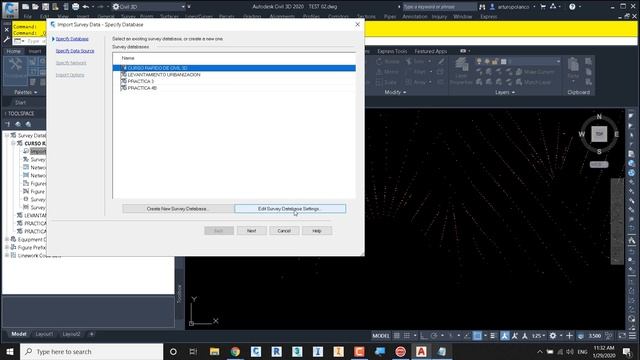Image resolution: width=640 pixels, height=360 pixels.
Task: Click Edit Survey Database Settings button
Action: pos(290,209)
